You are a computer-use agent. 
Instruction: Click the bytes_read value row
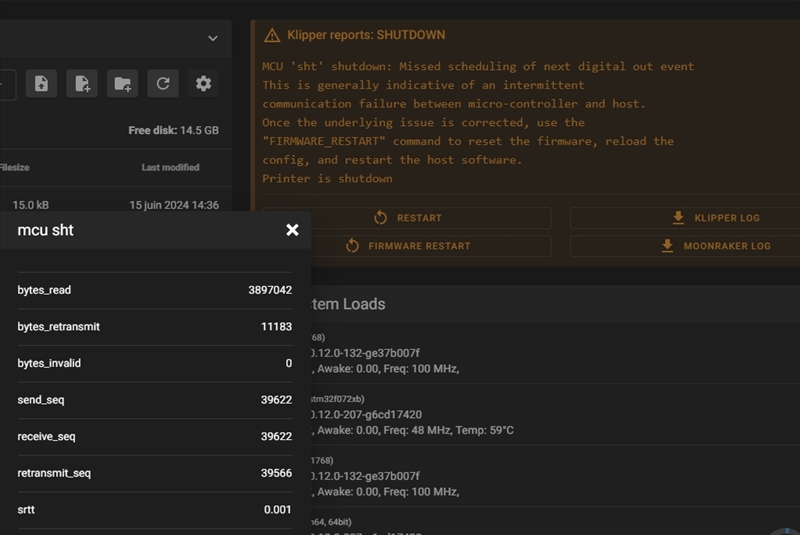(x=155, y=290)
